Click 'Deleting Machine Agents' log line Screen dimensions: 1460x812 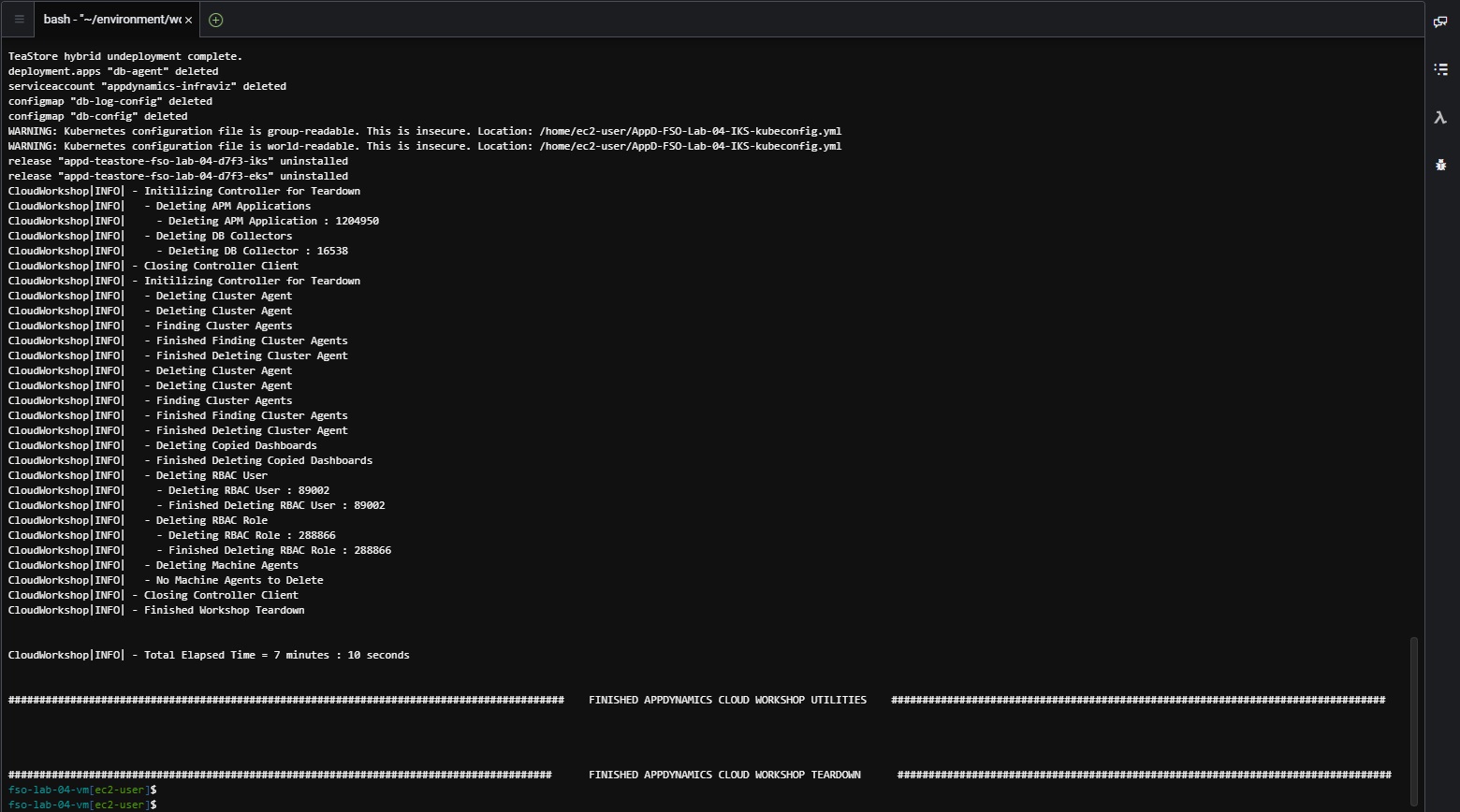click(x=153, y=565)
